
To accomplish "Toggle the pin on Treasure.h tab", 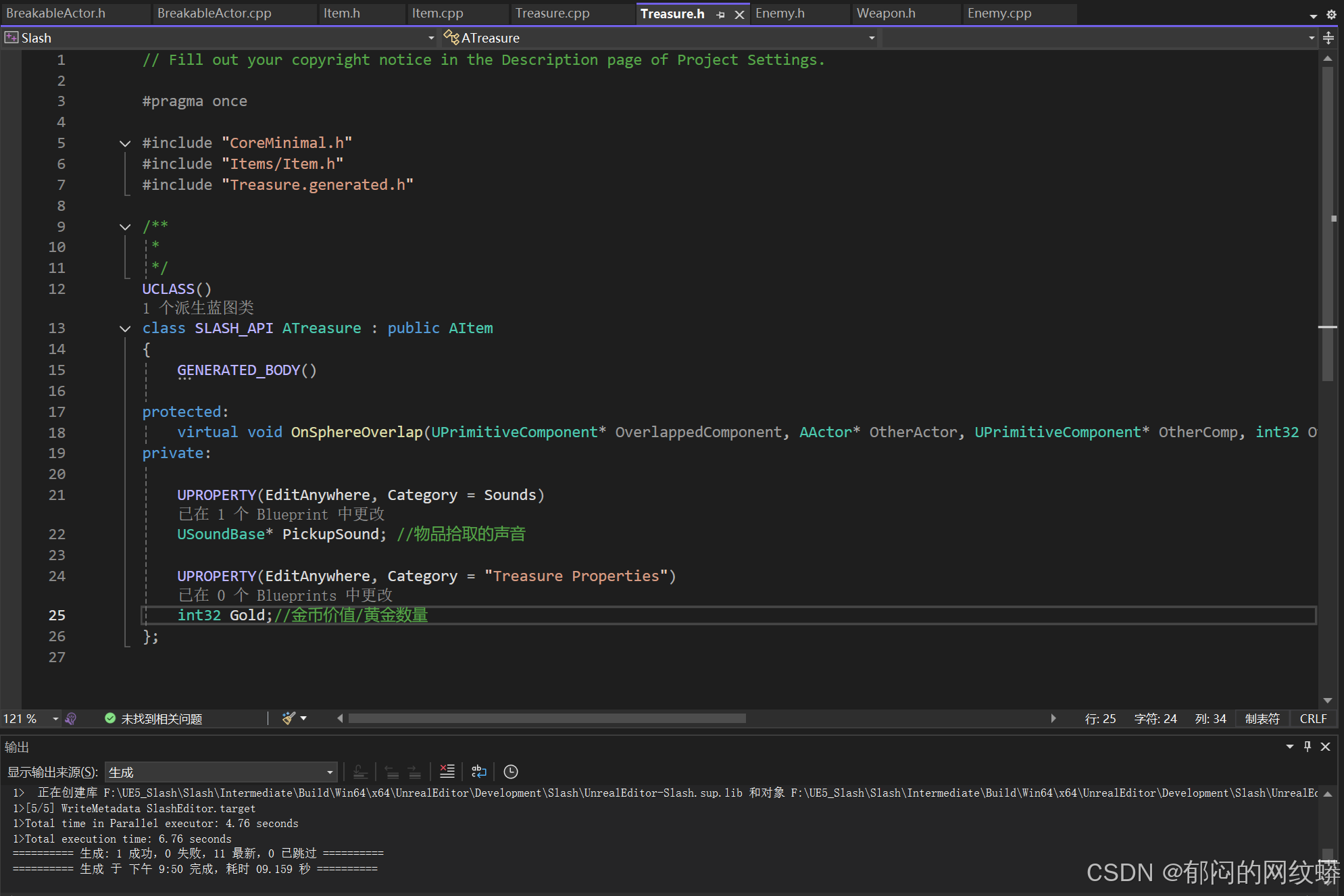I will 721,14.
